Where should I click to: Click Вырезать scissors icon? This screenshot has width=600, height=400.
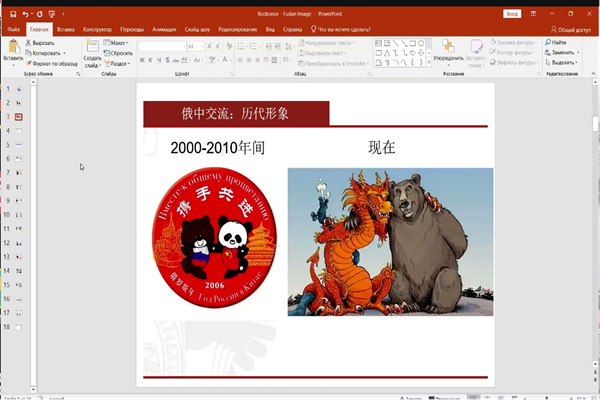(28, 43)
